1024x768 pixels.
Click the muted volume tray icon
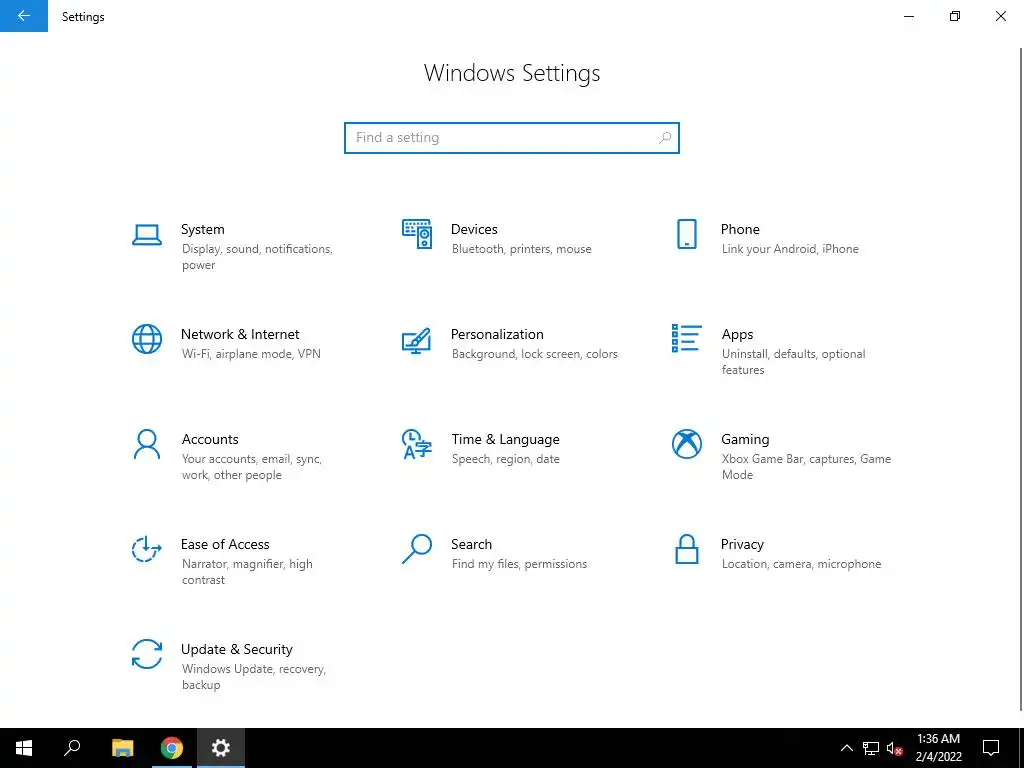point(895,748)
